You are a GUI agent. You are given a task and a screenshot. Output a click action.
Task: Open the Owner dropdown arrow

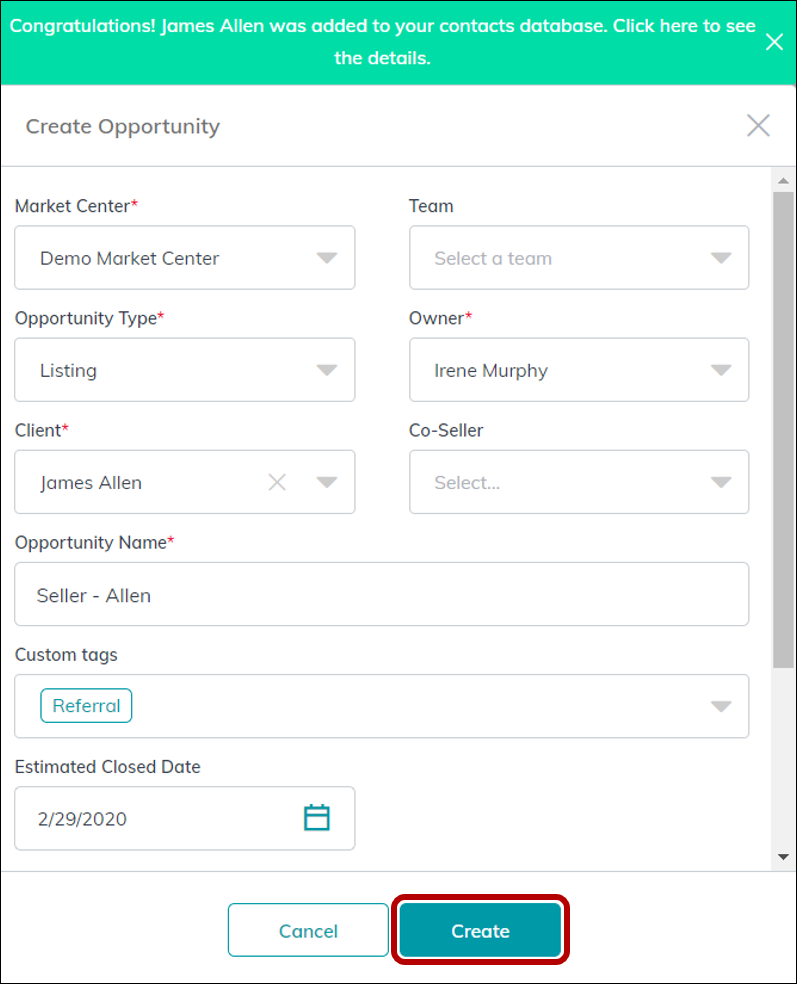(721, 370)
